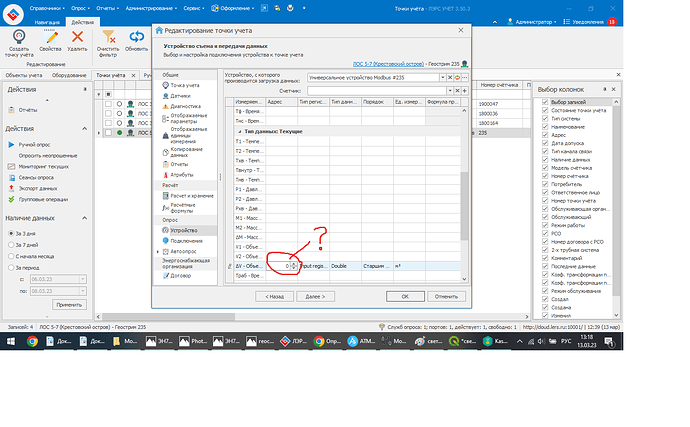Open Properties with the pencil icon
This screenshot has height=427, width=690.
(51, 37)
